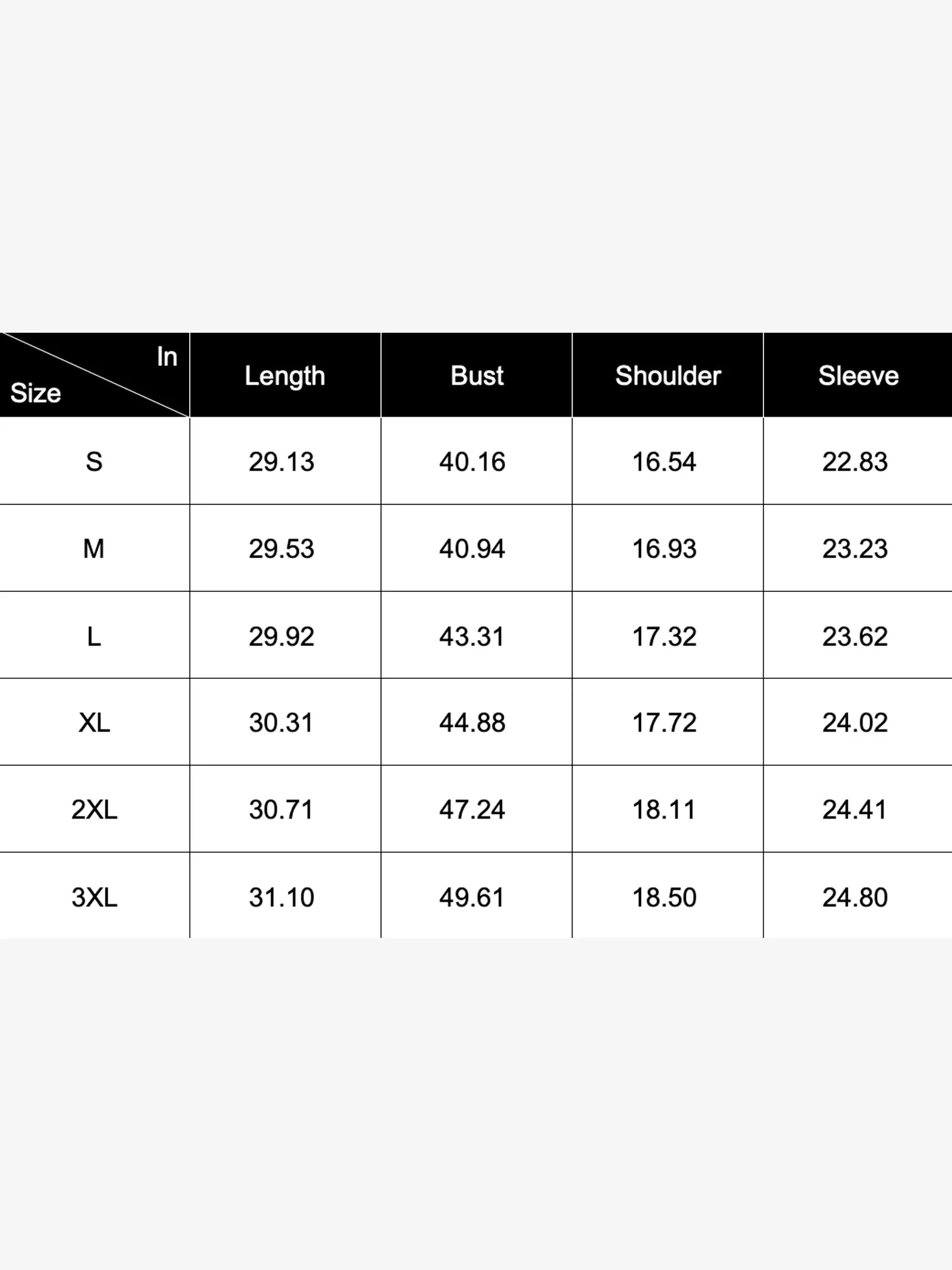952x1270 pixels.
Task: Select the 2XL size row label
Action: (x=94, y=810)
